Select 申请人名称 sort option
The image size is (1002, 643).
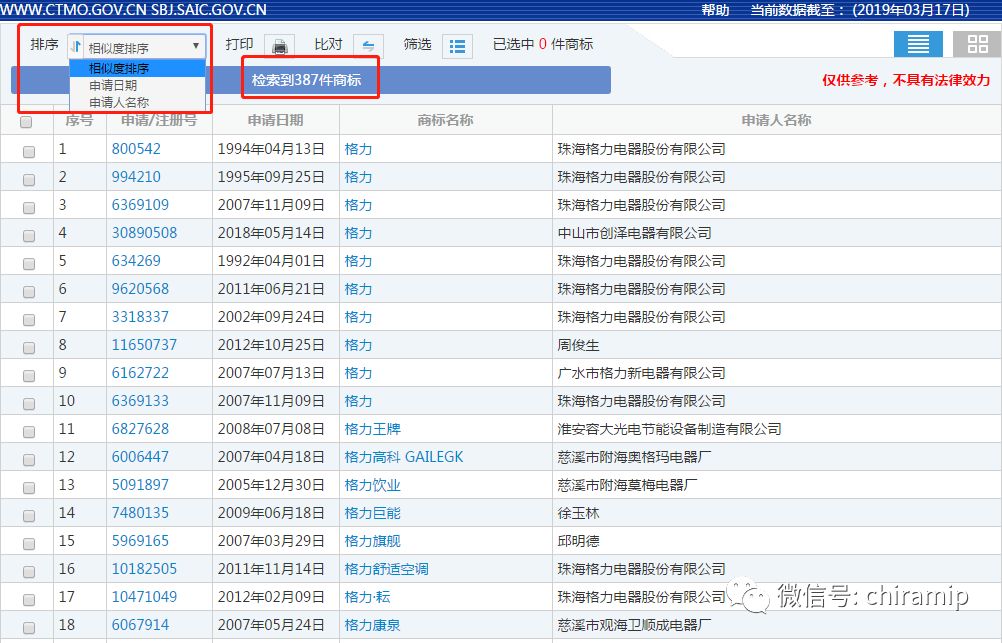point(137,102)
